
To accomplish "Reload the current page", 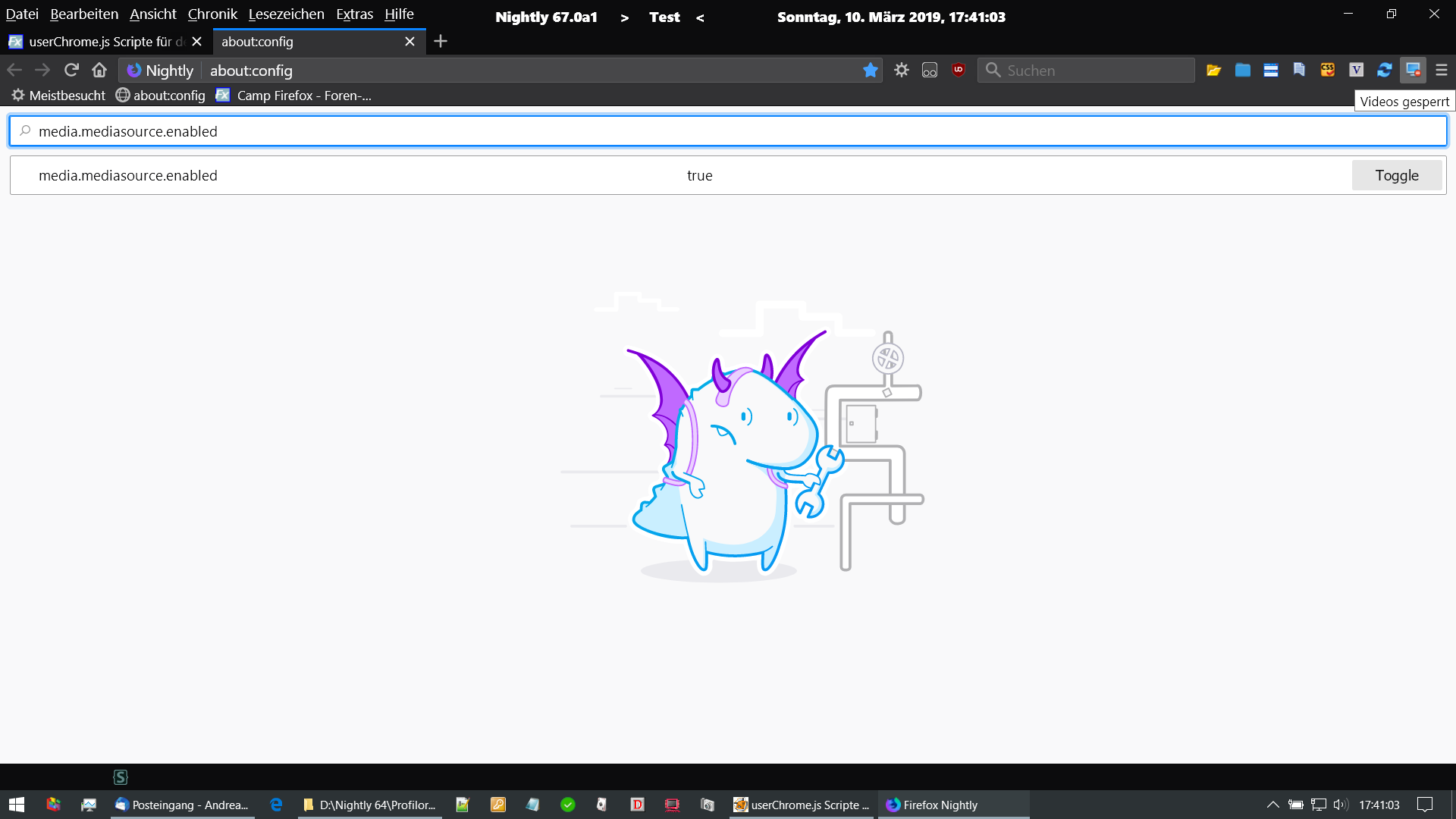I will tap(71, 71).
